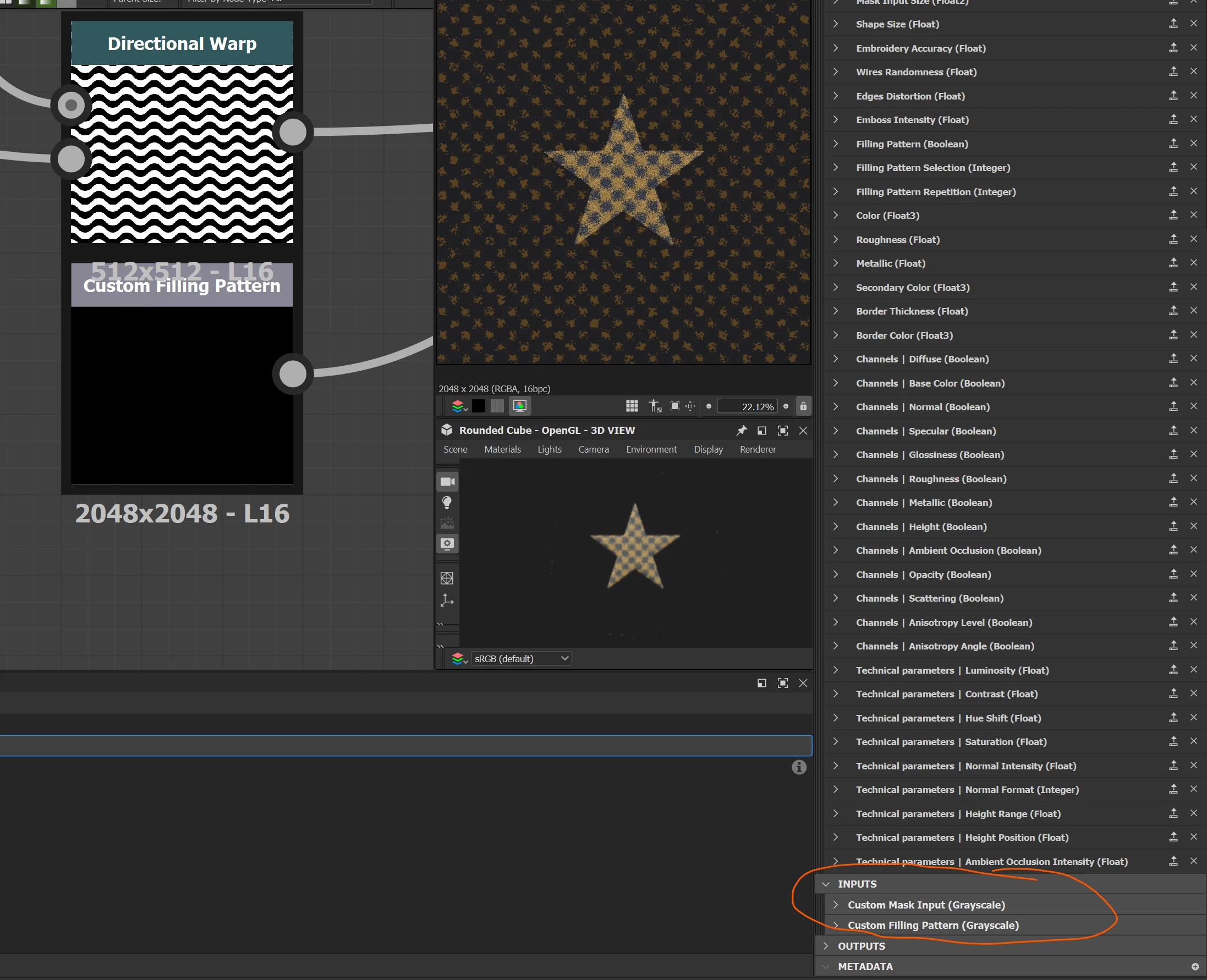The image size is (1207, 980).
Task: Remove the Metallic (Float) parameter with X
Action: (x=1193, y=262)
